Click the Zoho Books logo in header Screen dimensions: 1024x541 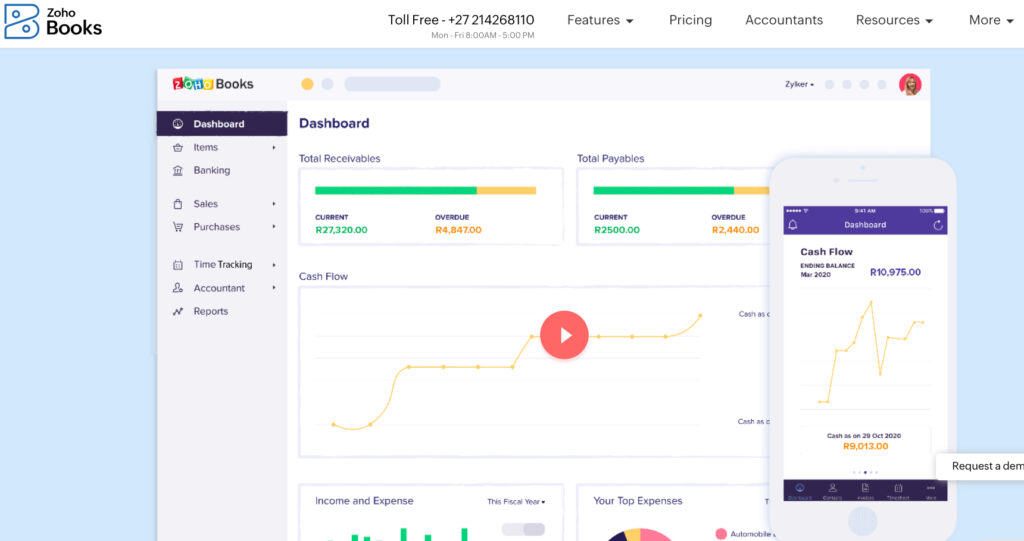coord(54,21)
